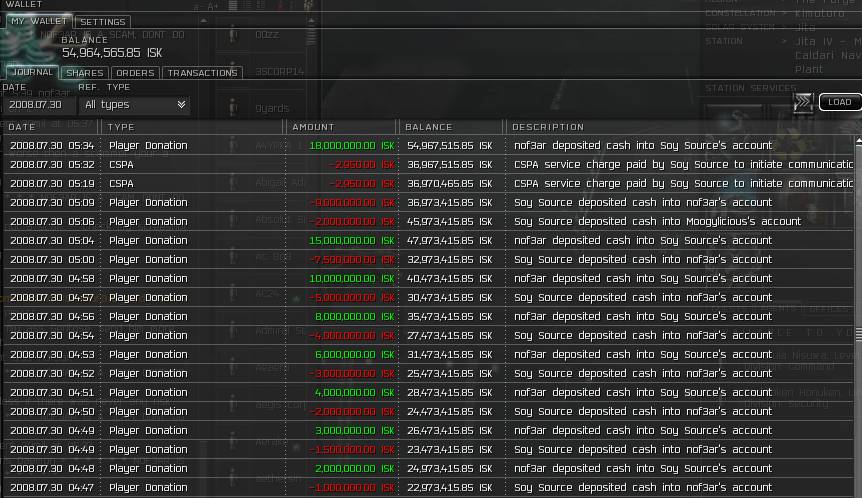Click the 3,000,000.00 ISK green amount
The height and width of the screenshot is (498, 862).
tap(355, 430)
